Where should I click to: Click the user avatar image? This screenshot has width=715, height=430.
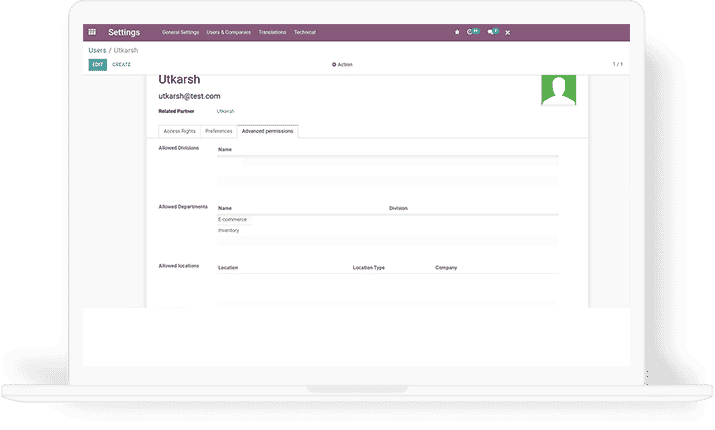[x=559, y=90]
